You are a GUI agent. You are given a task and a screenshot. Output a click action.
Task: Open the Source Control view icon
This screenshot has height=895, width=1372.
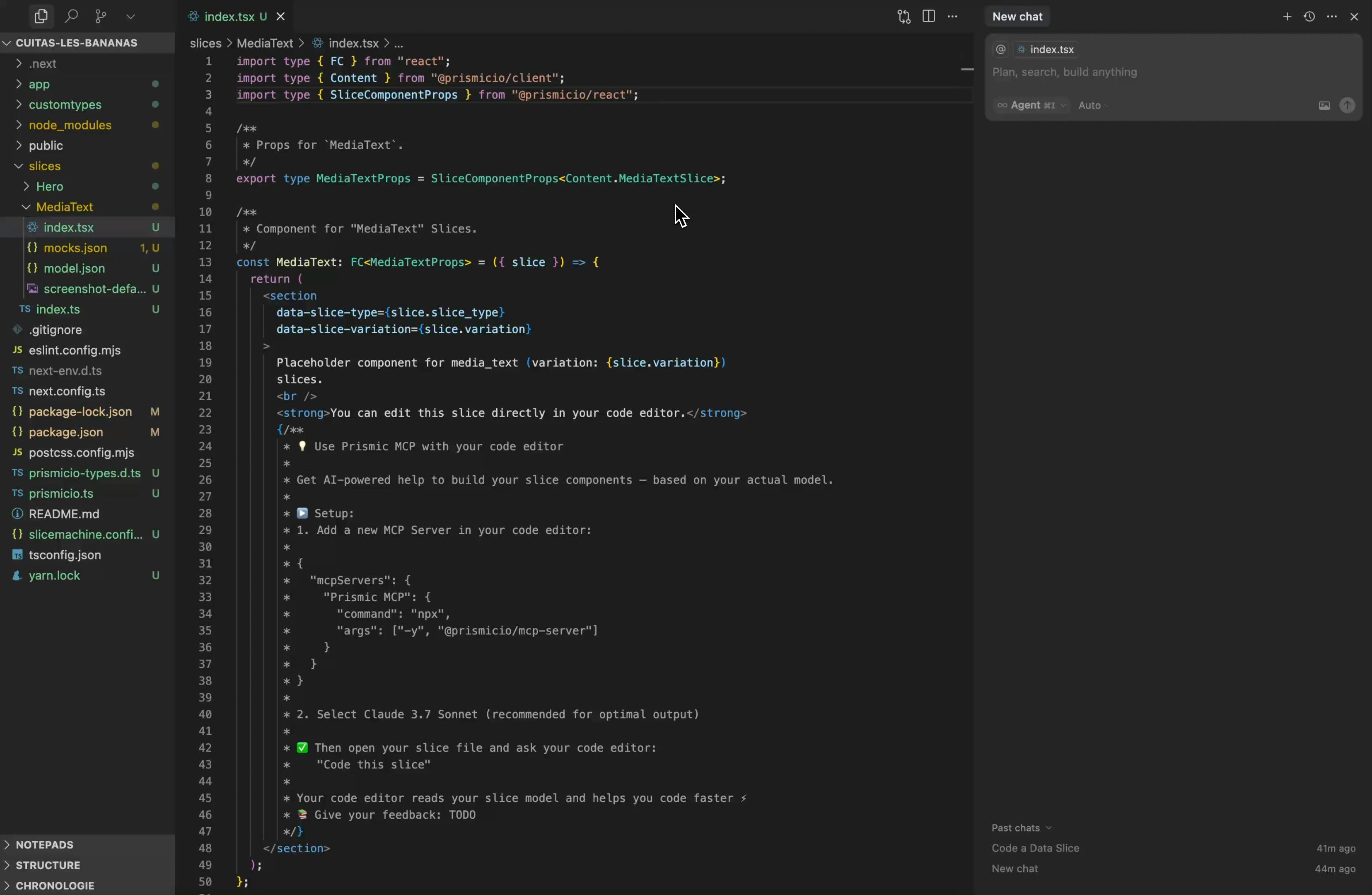pos(100,16)
